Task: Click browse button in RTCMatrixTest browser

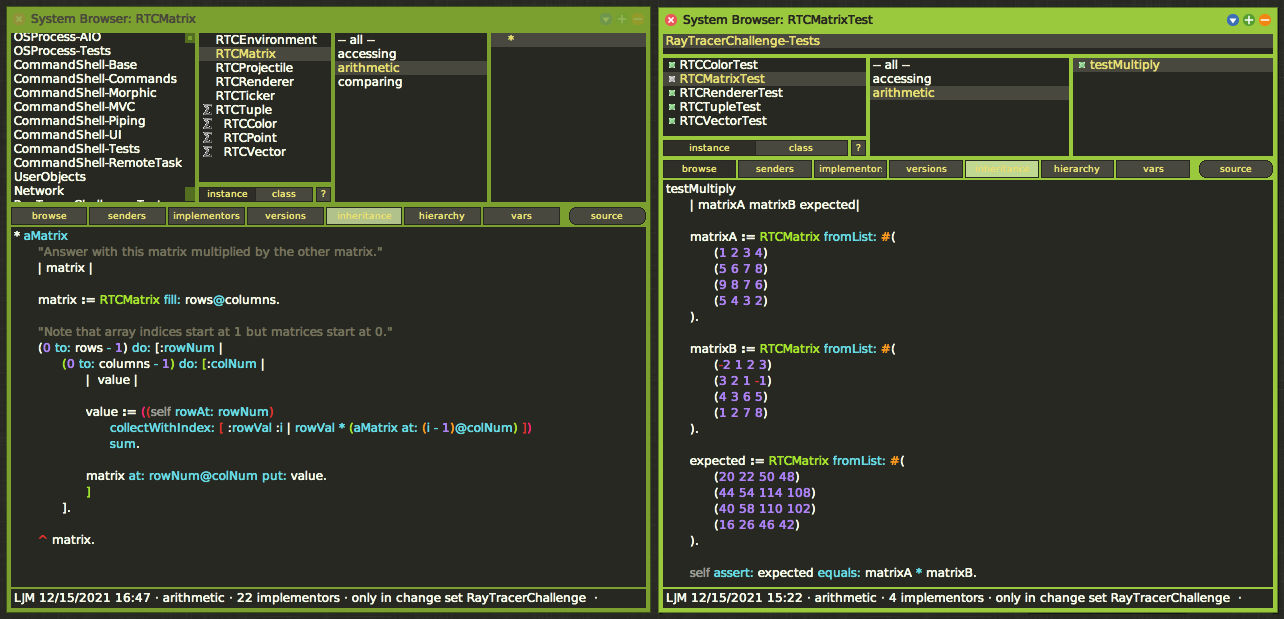Action: 700,169
